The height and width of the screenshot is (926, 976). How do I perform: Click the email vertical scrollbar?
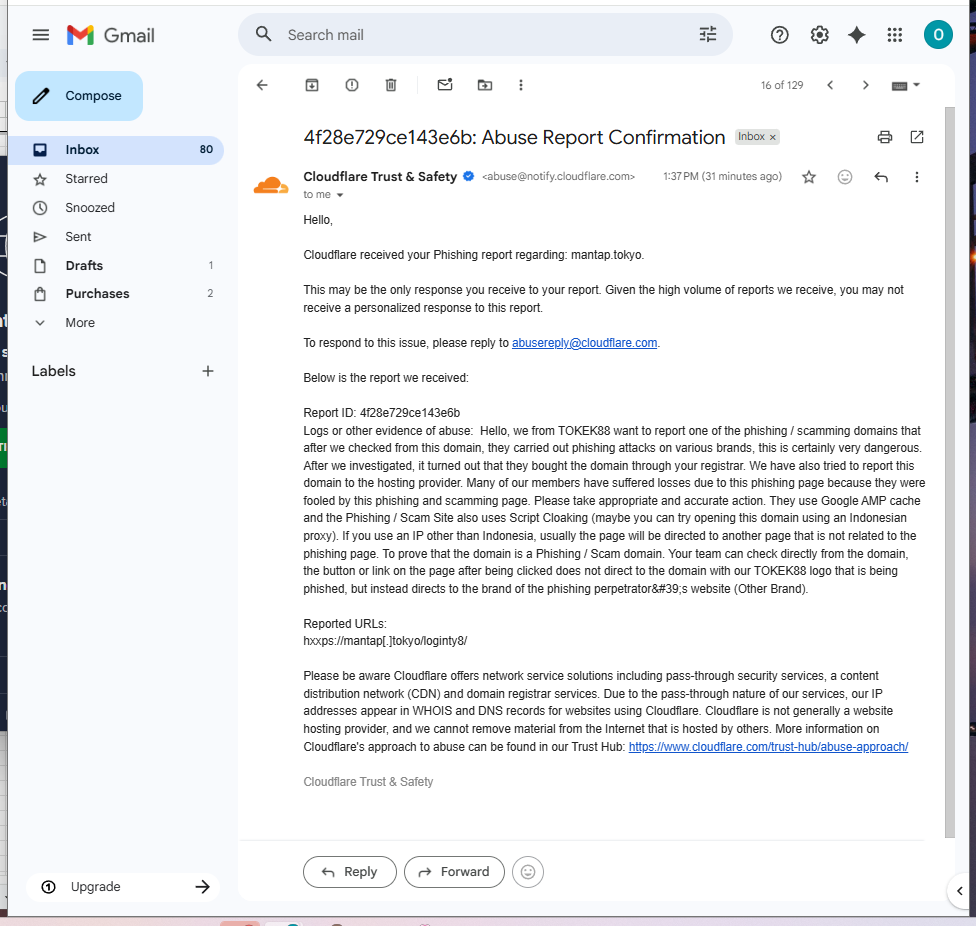pyautogui.click(x=949, y=473)
